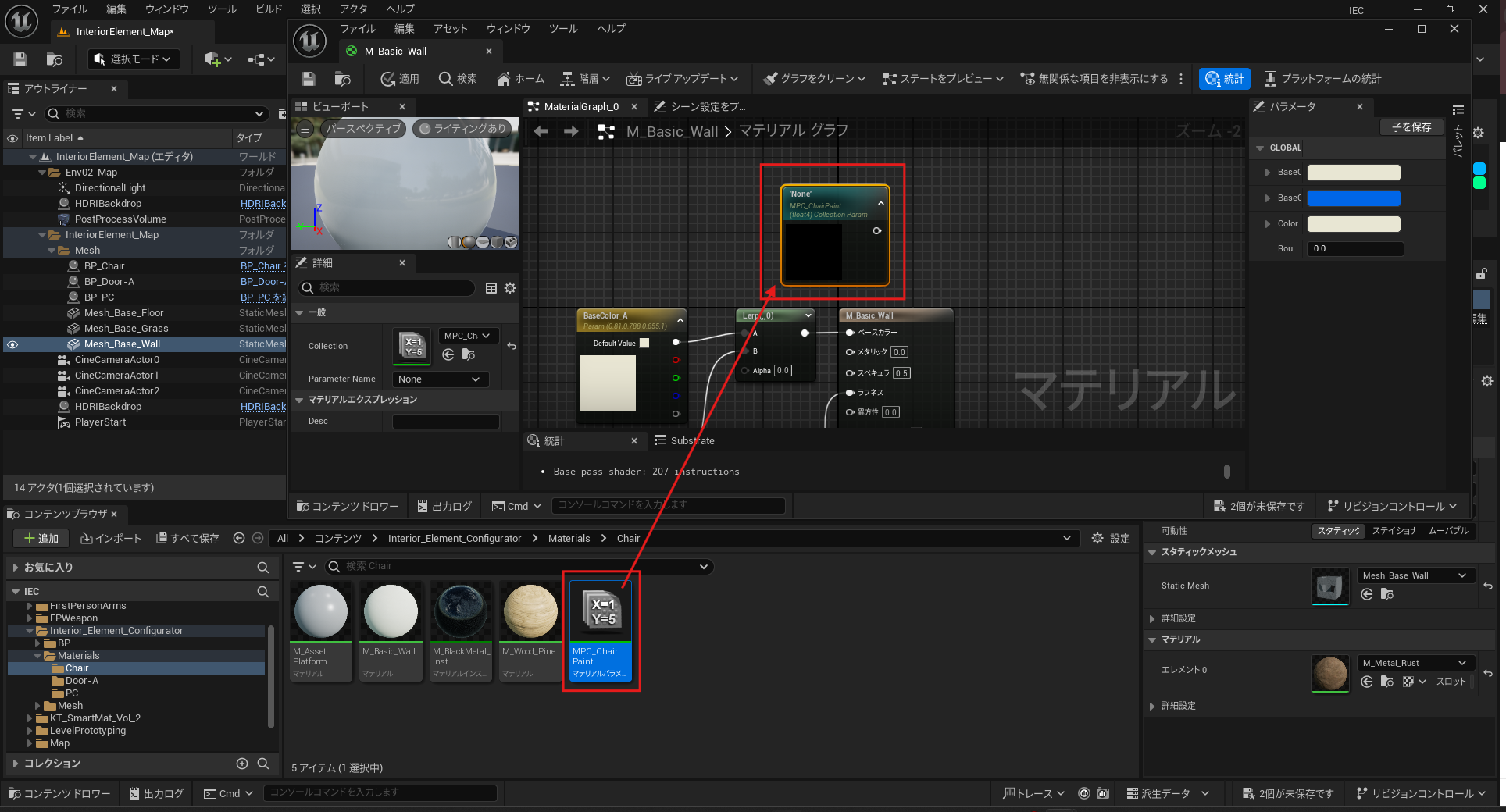1506x812 pixels.
Task: Click the blue color swatch in parameters
Action: click(x=1354, y=198)
